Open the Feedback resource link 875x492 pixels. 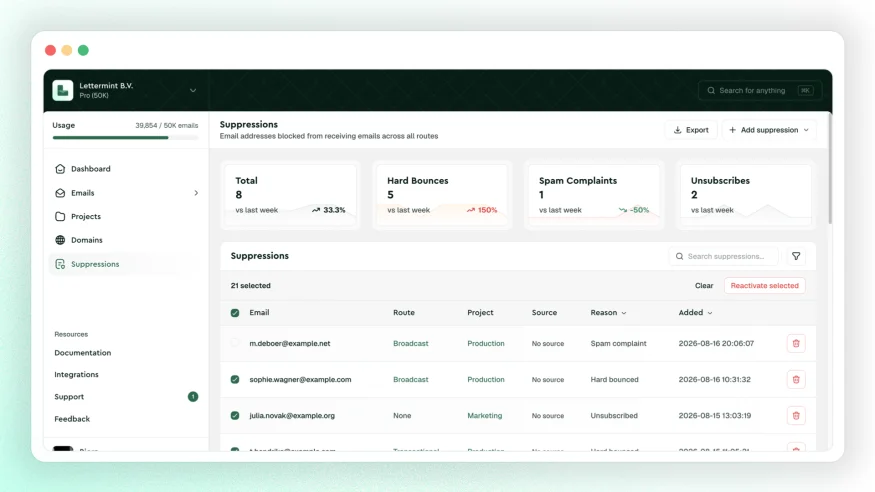[72, 419]
